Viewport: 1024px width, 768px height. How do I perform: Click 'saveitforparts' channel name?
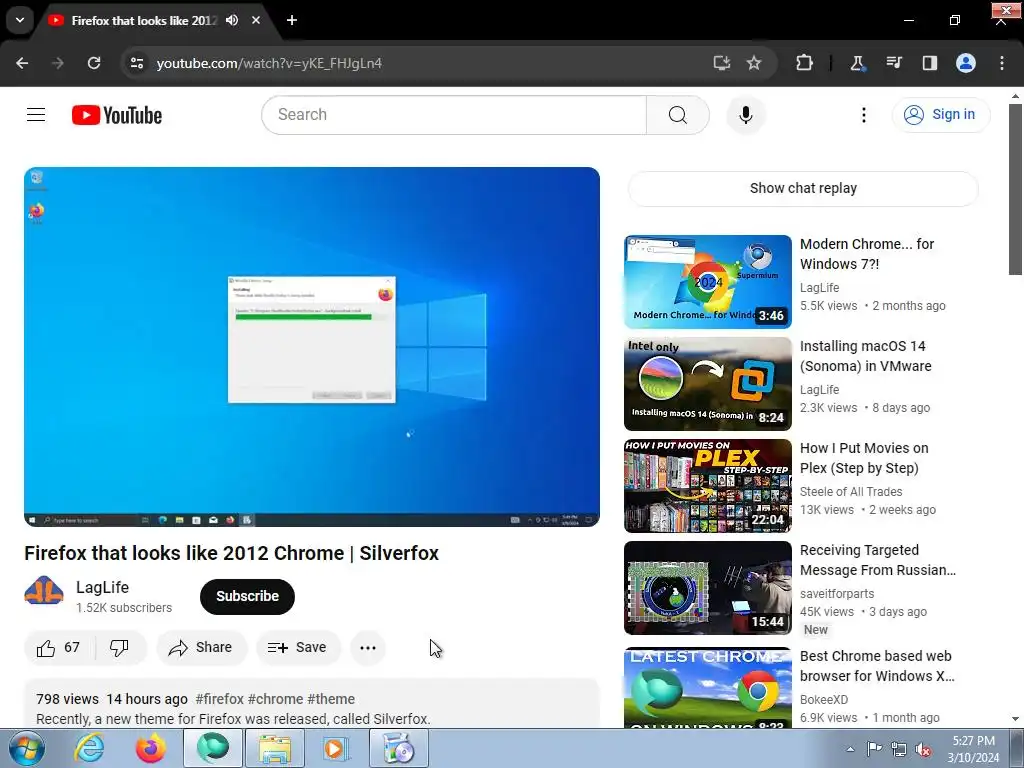pyautogui.click(x=837, y=593)
